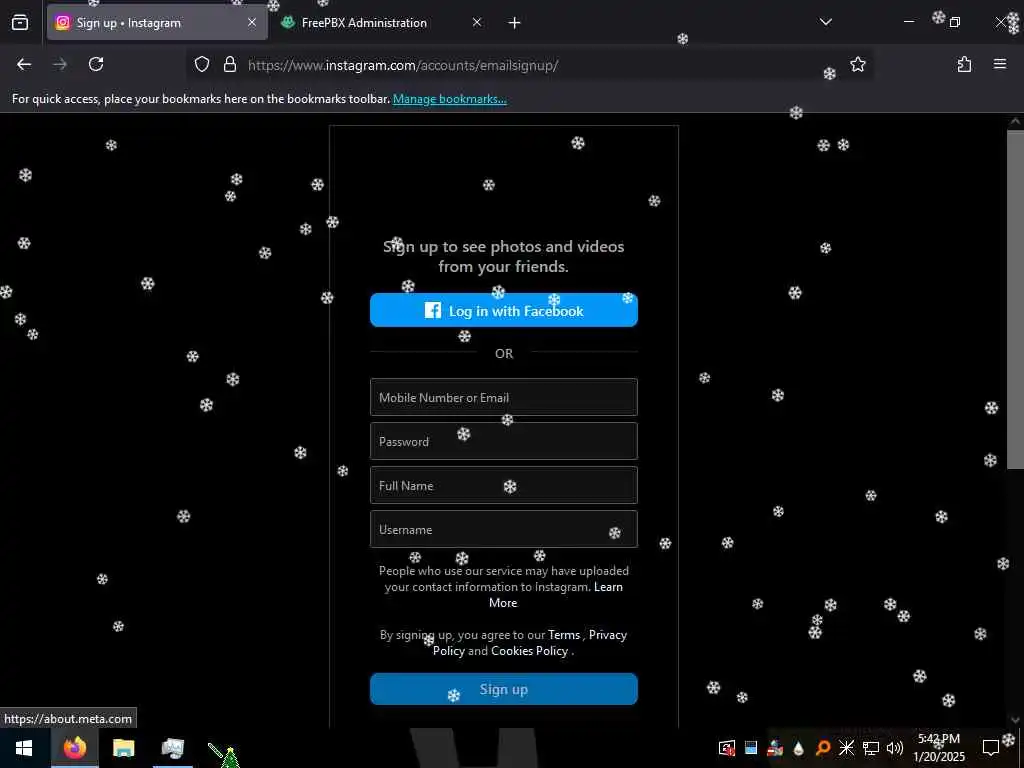Reload the Instagram page

pyautogui.click(x=96, y=64)
